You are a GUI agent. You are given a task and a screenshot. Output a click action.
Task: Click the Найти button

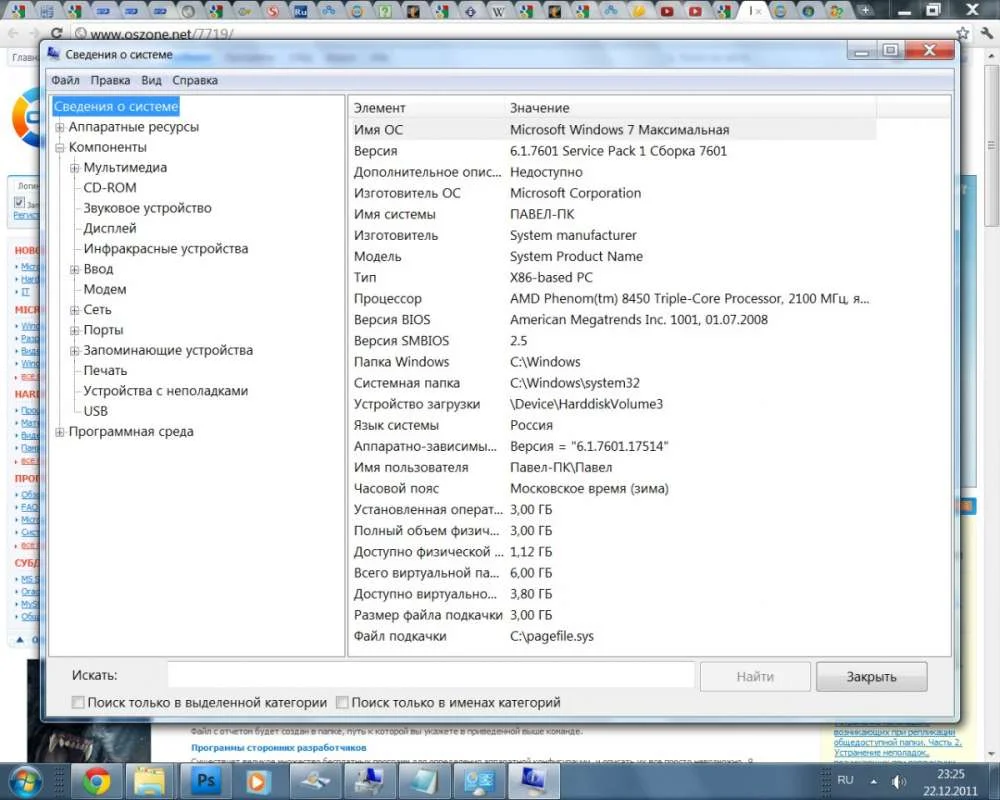pos(755,677)
